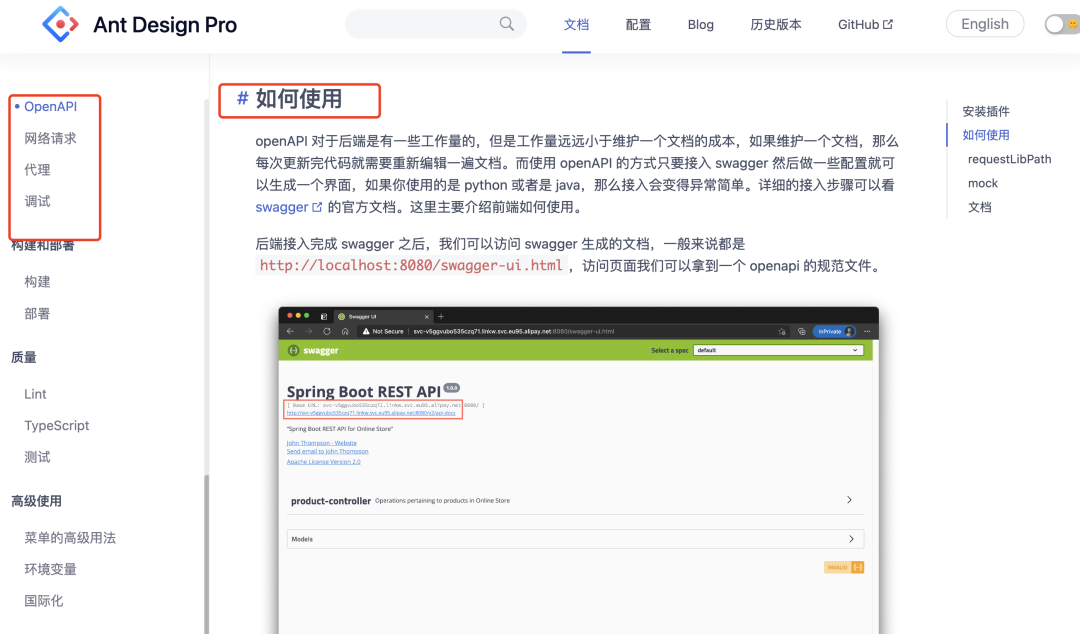Image resolution: width=1080 pixels, height=634 pixels.
Task: Open 调试 sidebar item
Action: [37, 202]
